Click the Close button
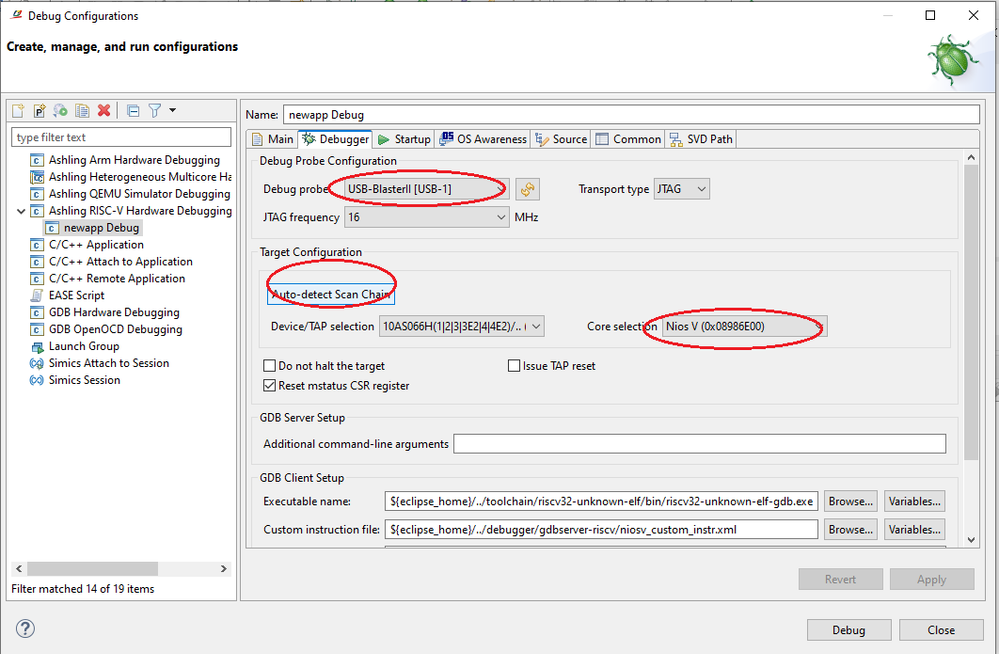 click(x=941, y=630)
